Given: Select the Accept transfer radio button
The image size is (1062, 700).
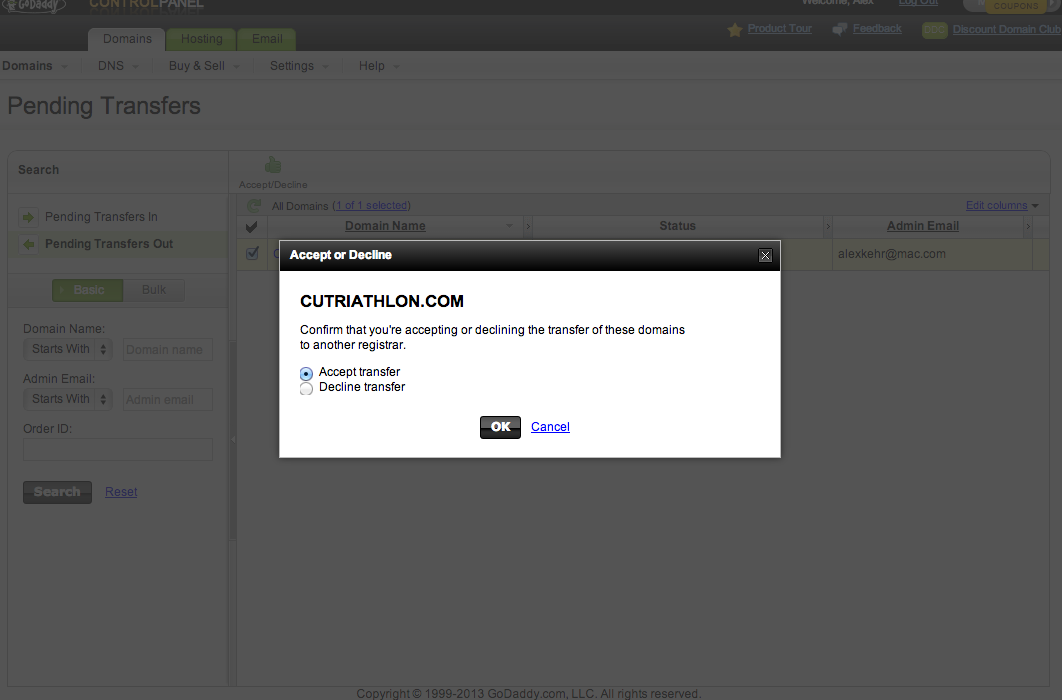Looking at the screenshot, I should (x=307, y=373).
